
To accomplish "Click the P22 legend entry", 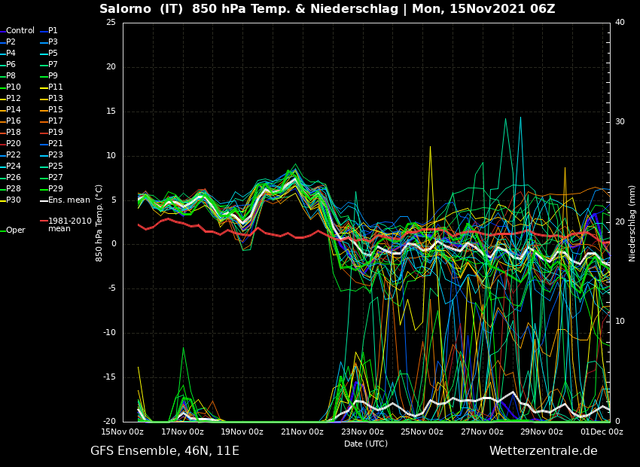I will 10,155.
